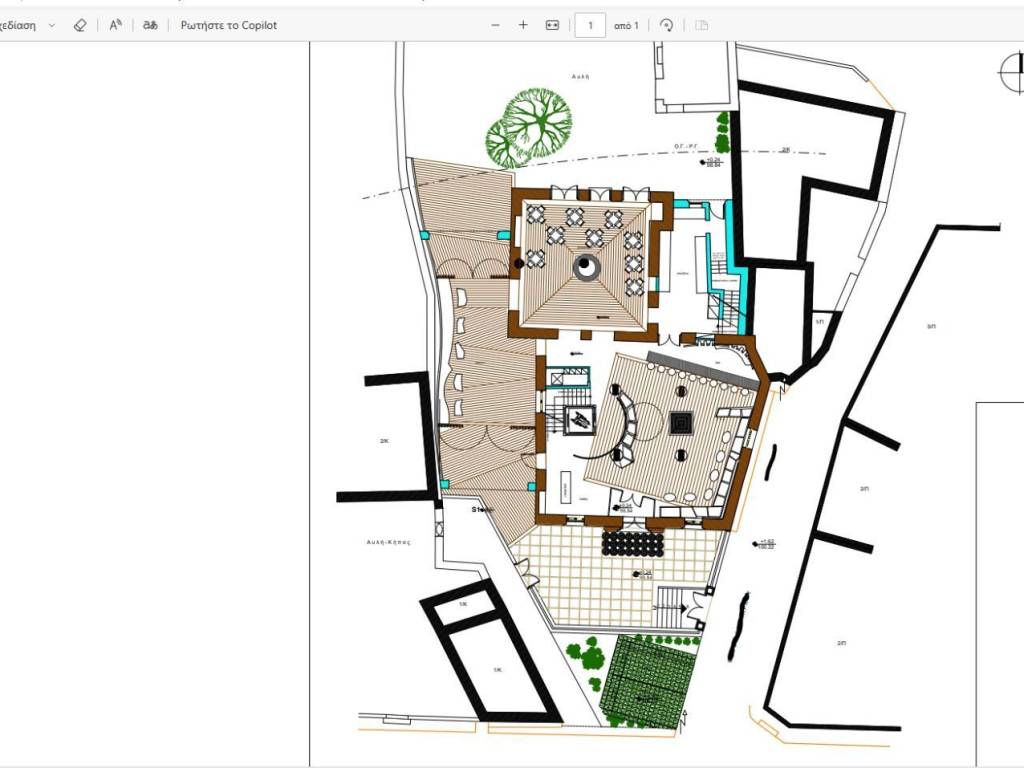This screenshot has width=1024, height=768.
Task: Click the 'από 1' page count text
Action: (x=626, y=25)
